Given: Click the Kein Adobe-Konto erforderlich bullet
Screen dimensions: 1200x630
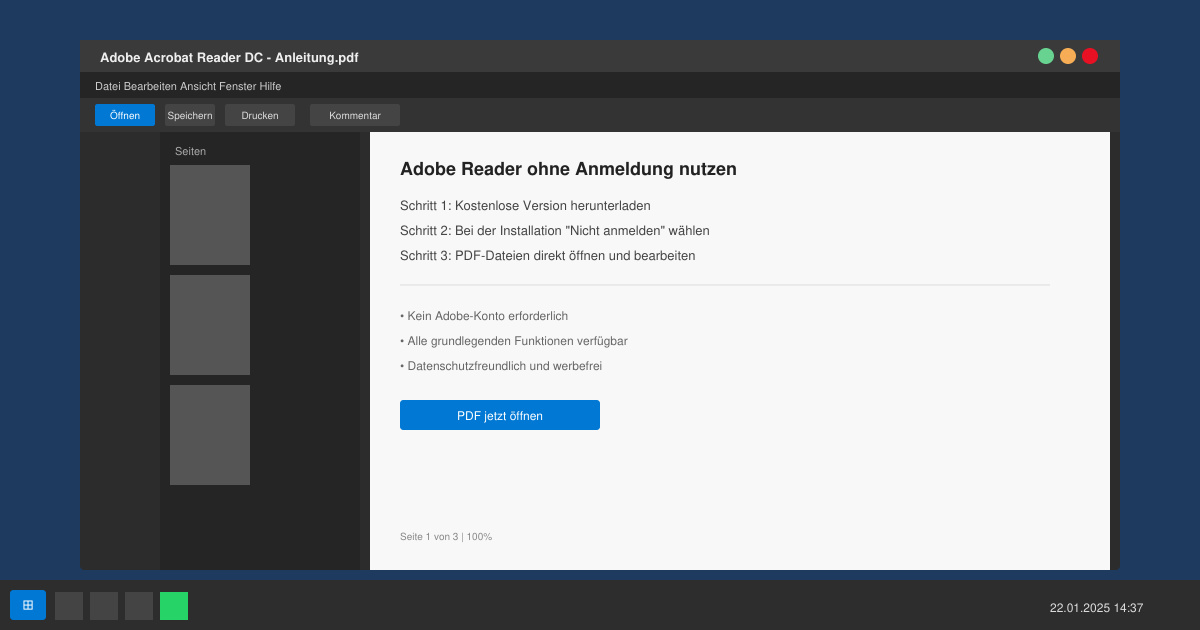Looking at the screenshot, I should click(484, 316).
